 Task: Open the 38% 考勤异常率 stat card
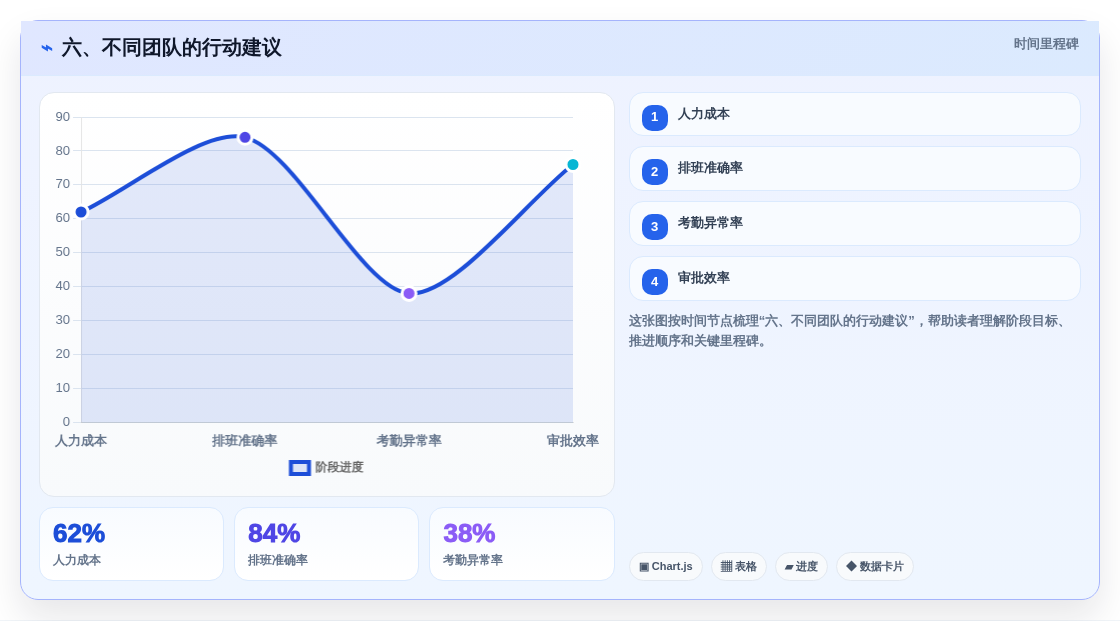[521, 545]
